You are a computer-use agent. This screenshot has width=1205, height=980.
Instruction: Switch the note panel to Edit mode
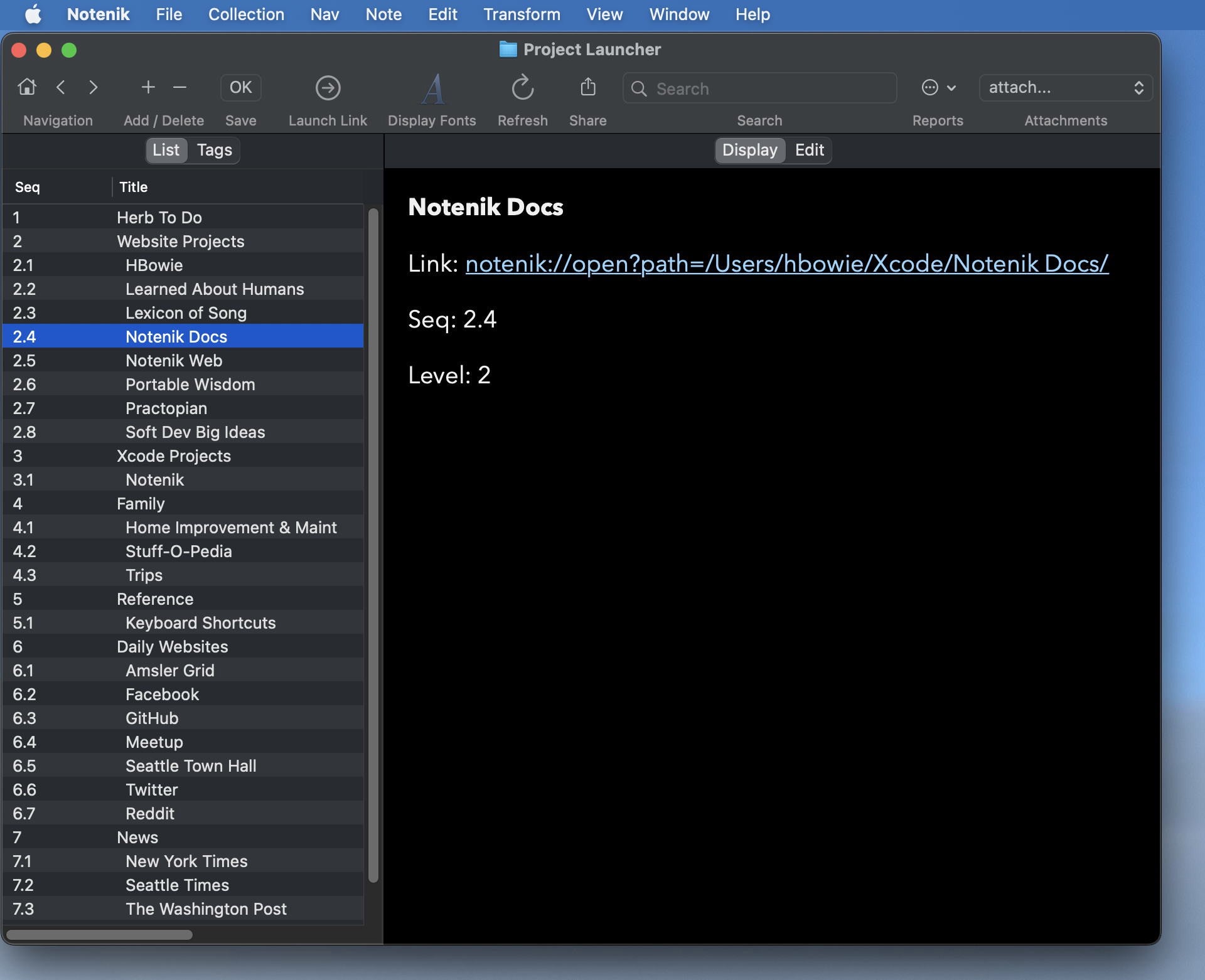(809, 150)
